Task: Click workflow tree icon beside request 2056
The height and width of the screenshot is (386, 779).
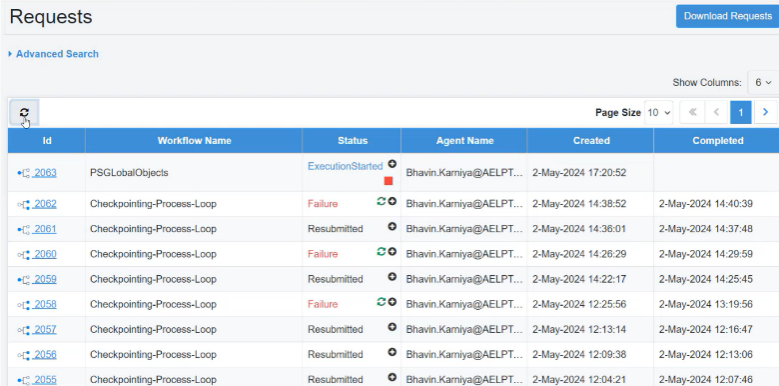Action: tap(23, 355)
